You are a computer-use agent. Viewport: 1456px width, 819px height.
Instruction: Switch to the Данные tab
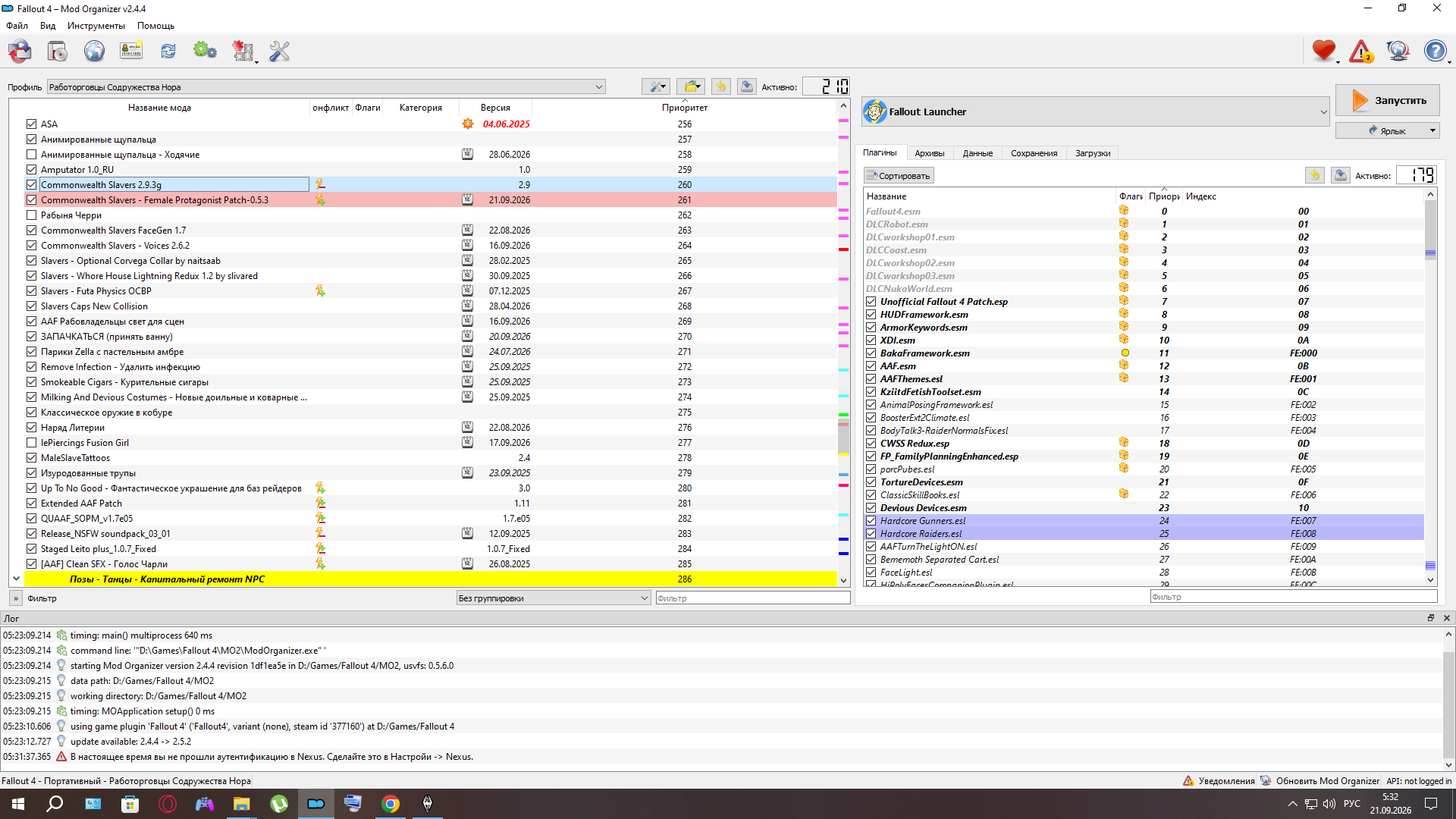[977, 153]
